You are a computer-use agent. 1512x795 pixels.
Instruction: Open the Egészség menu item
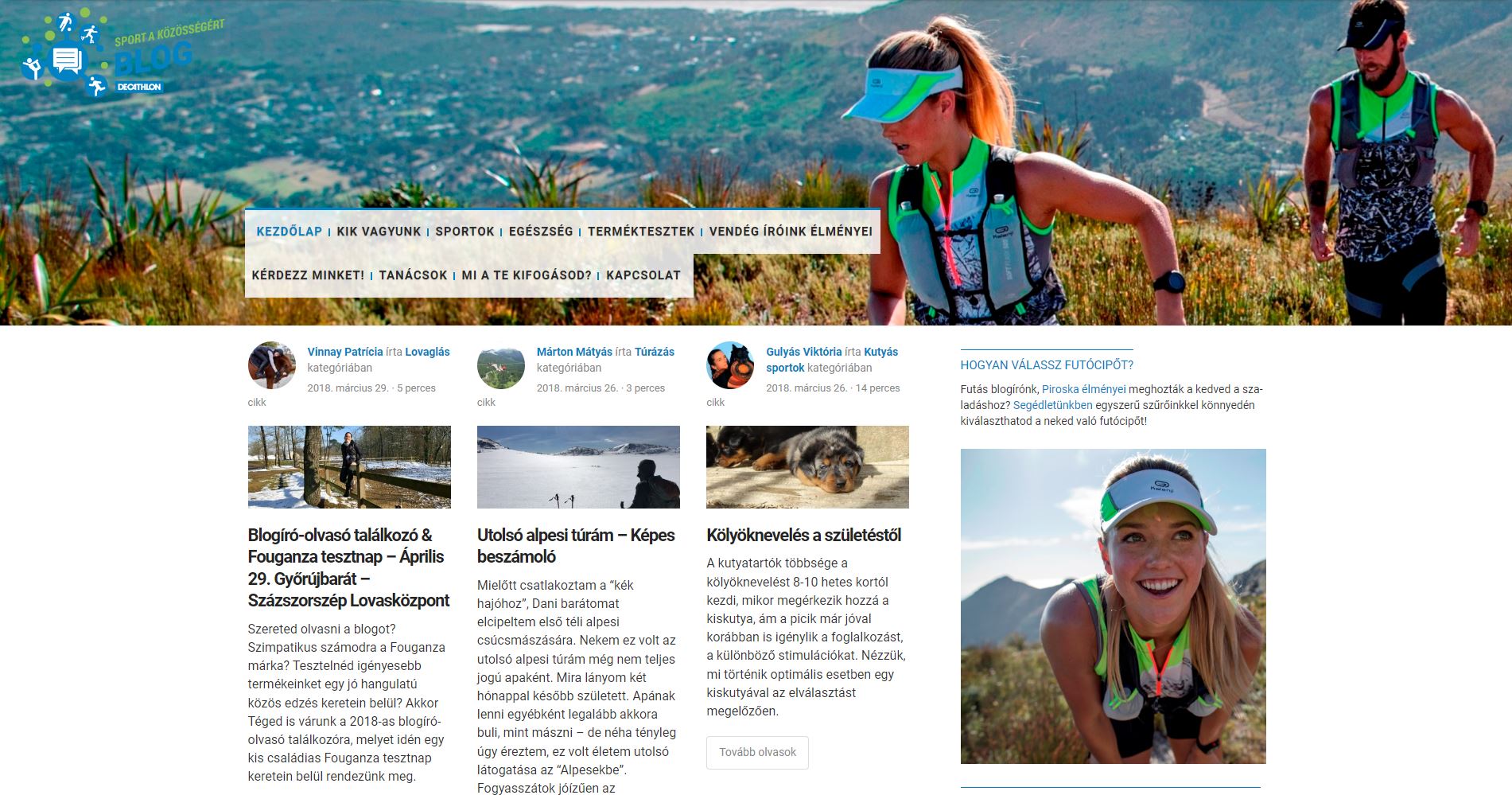[541, 232]
